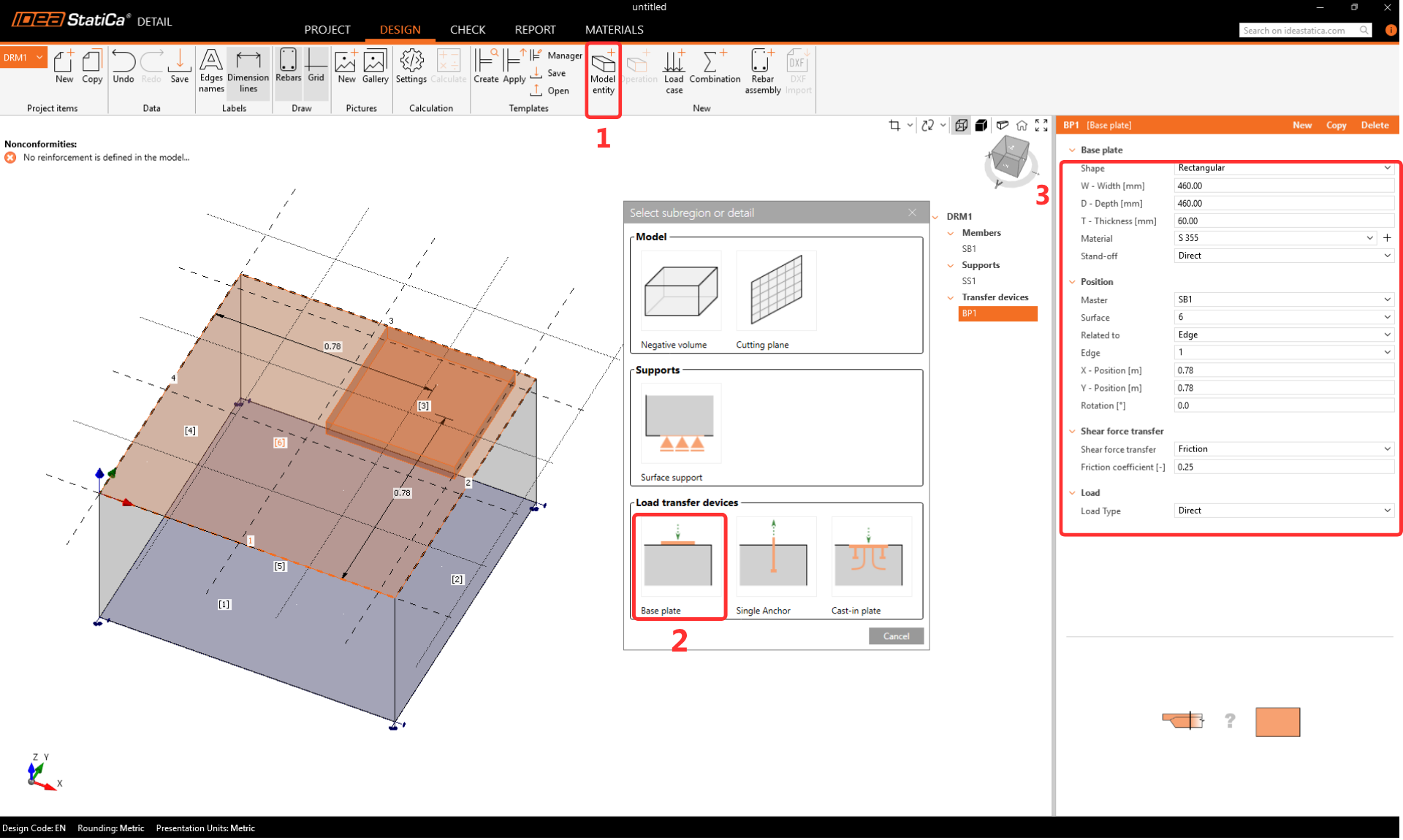This screenshot has height=840, width=1403.
Task: Open the MATERIALS tab
Action: [614, 30]
